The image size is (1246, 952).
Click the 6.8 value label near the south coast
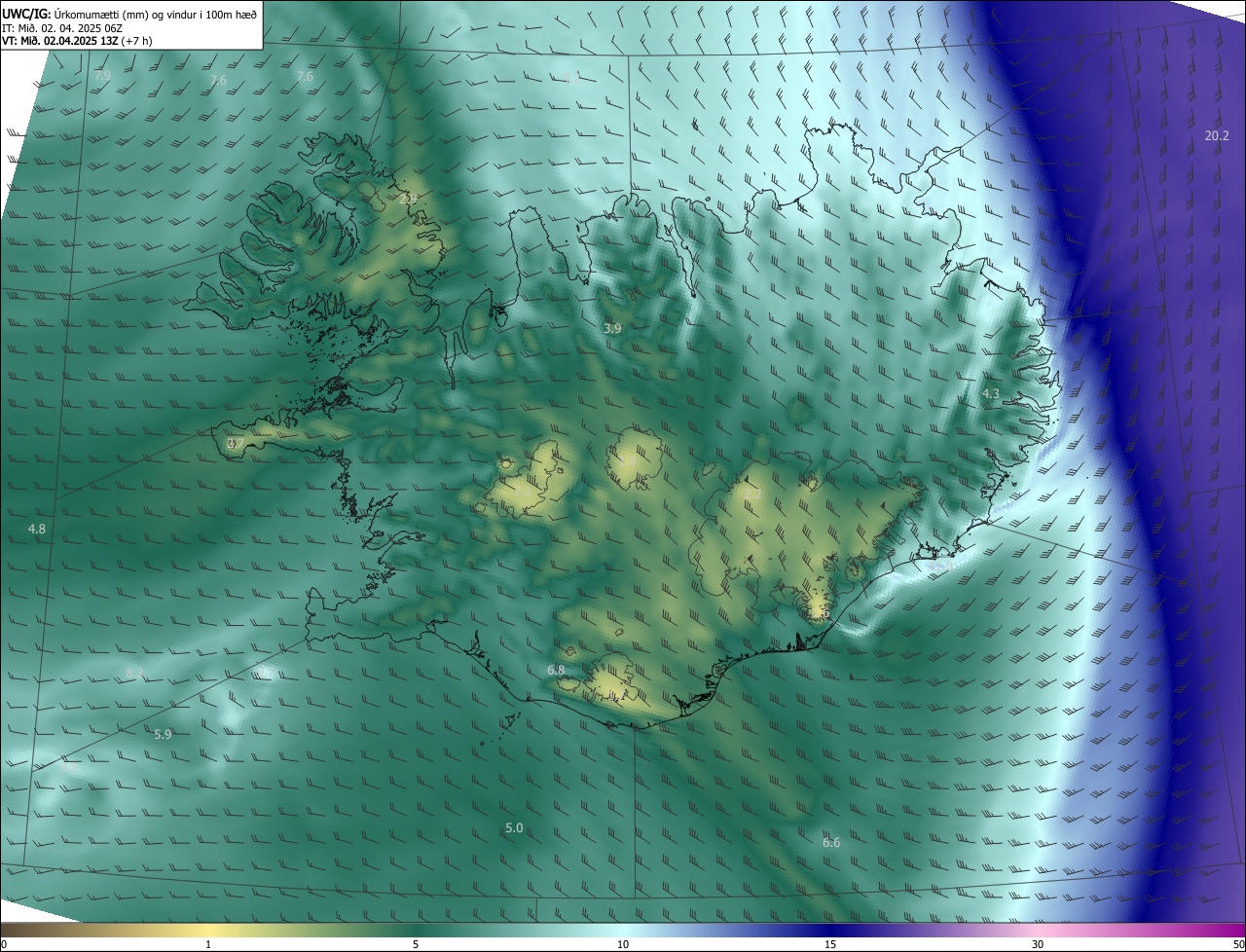[x=556, y=670]
